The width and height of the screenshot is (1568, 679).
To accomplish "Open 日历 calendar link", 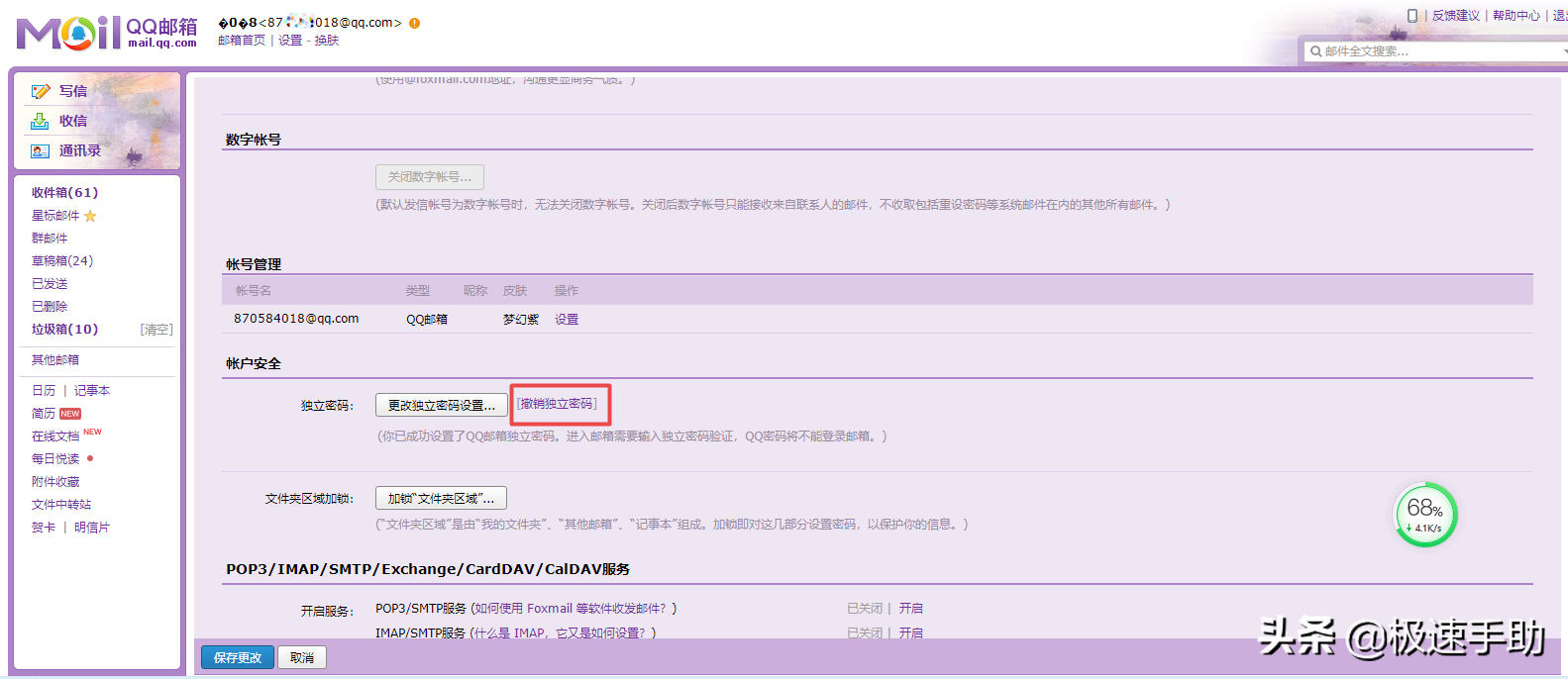I will coord(44,391).
